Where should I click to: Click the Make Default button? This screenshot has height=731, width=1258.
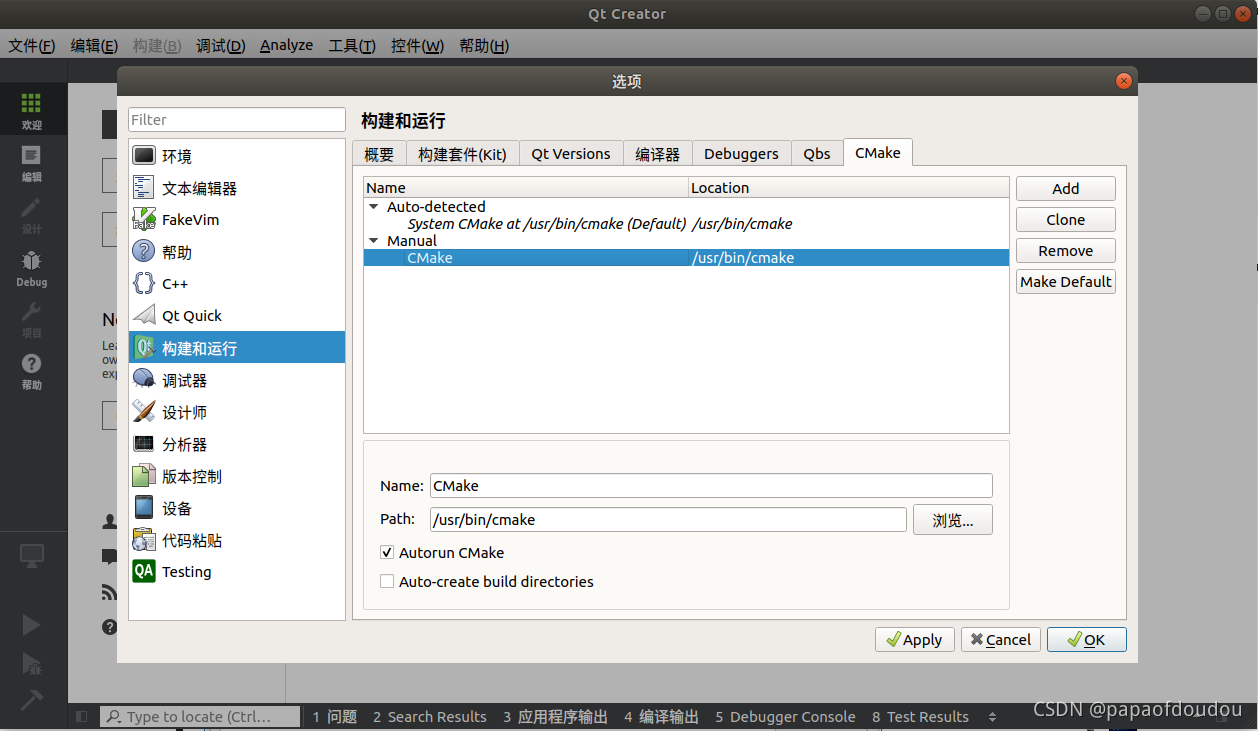pos(1066,282)
